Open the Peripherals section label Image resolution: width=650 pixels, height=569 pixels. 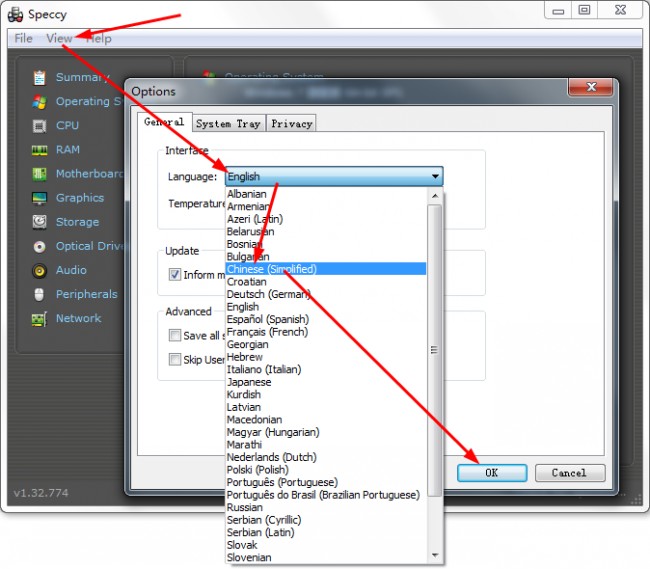coord(87,294)
